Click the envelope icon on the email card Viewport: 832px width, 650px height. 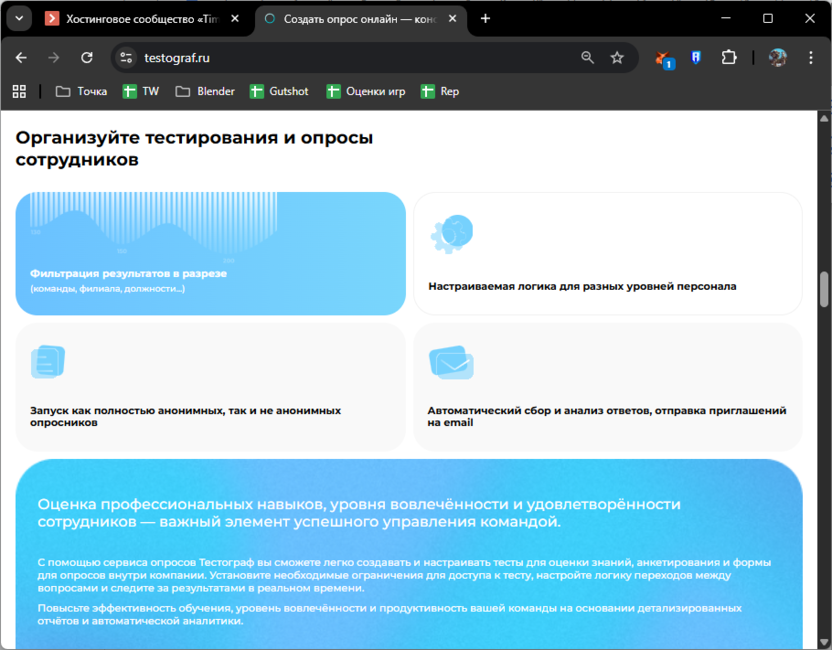click(452, 364)
